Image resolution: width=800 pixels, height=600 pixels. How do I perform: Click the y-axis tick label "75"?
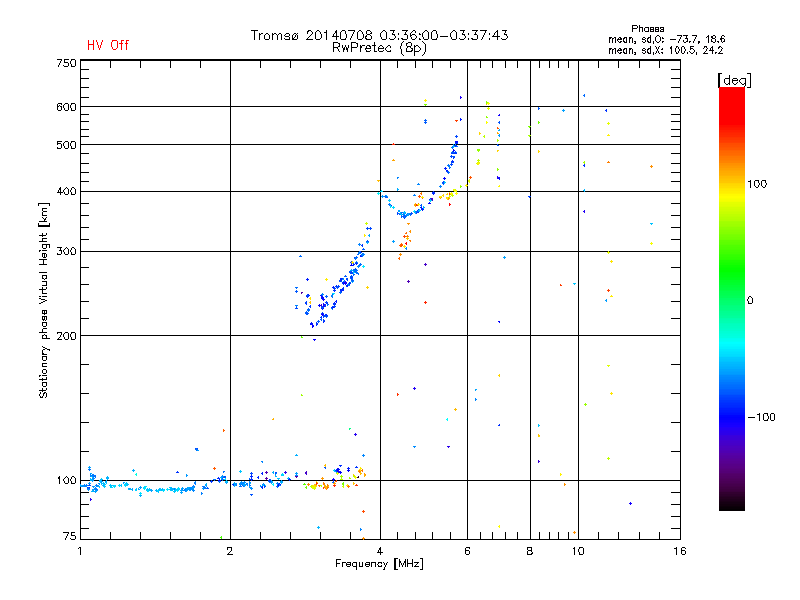[x=70, y=536]
